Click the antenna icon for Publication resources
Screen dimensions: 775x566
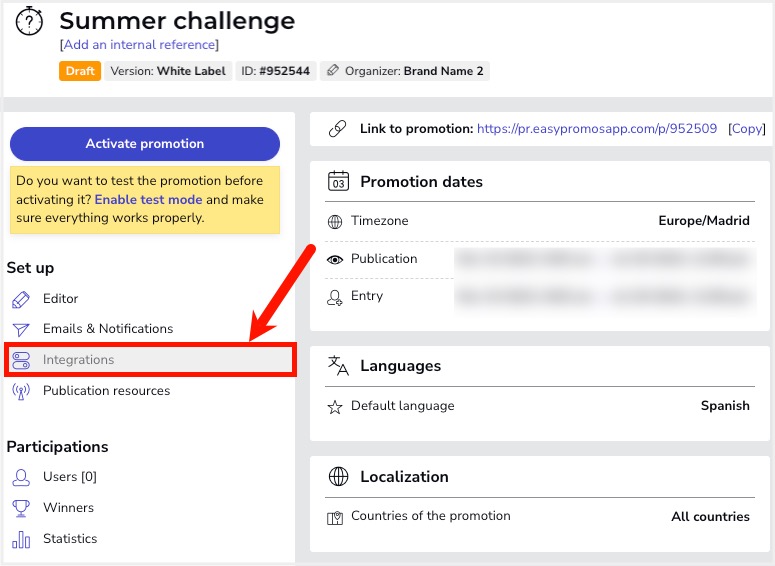point(21,392)
